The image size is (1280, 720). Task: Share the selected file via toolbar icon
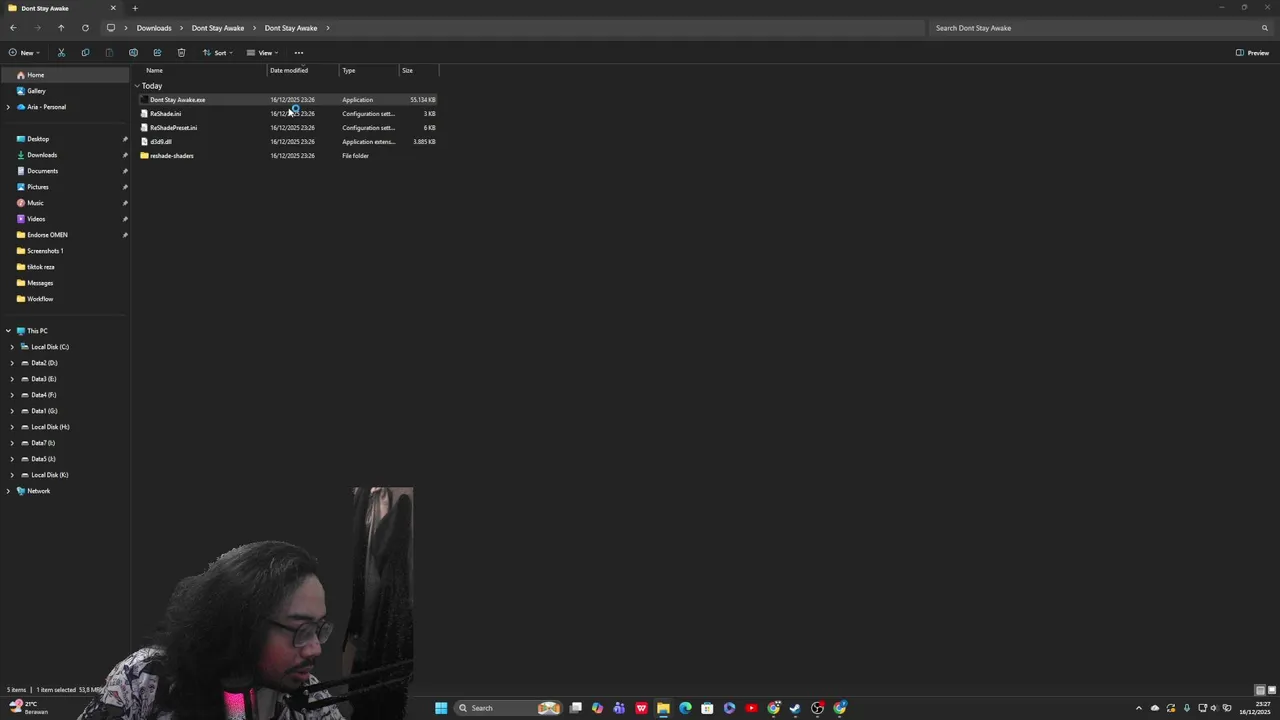click(157, 53)
